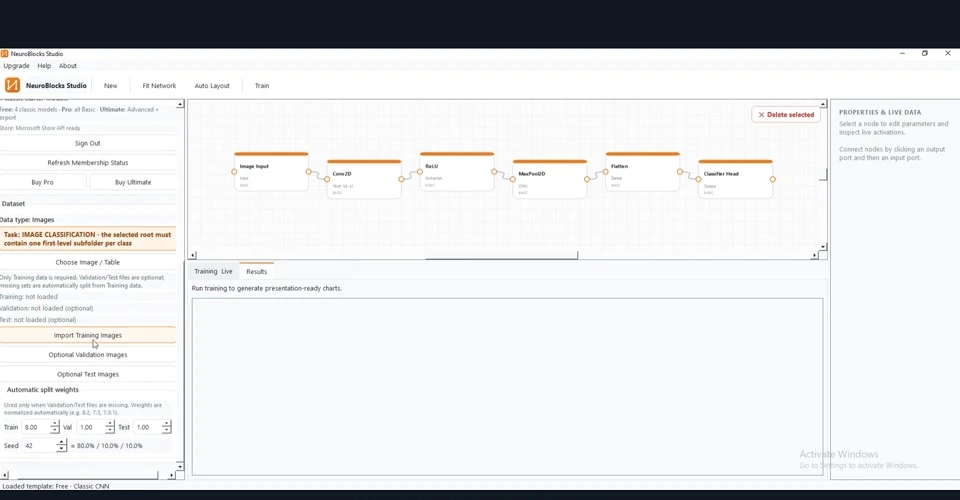960x500 pixels.
Task: Increase the Test split weight with up arrow
Action: coord(166,424)
